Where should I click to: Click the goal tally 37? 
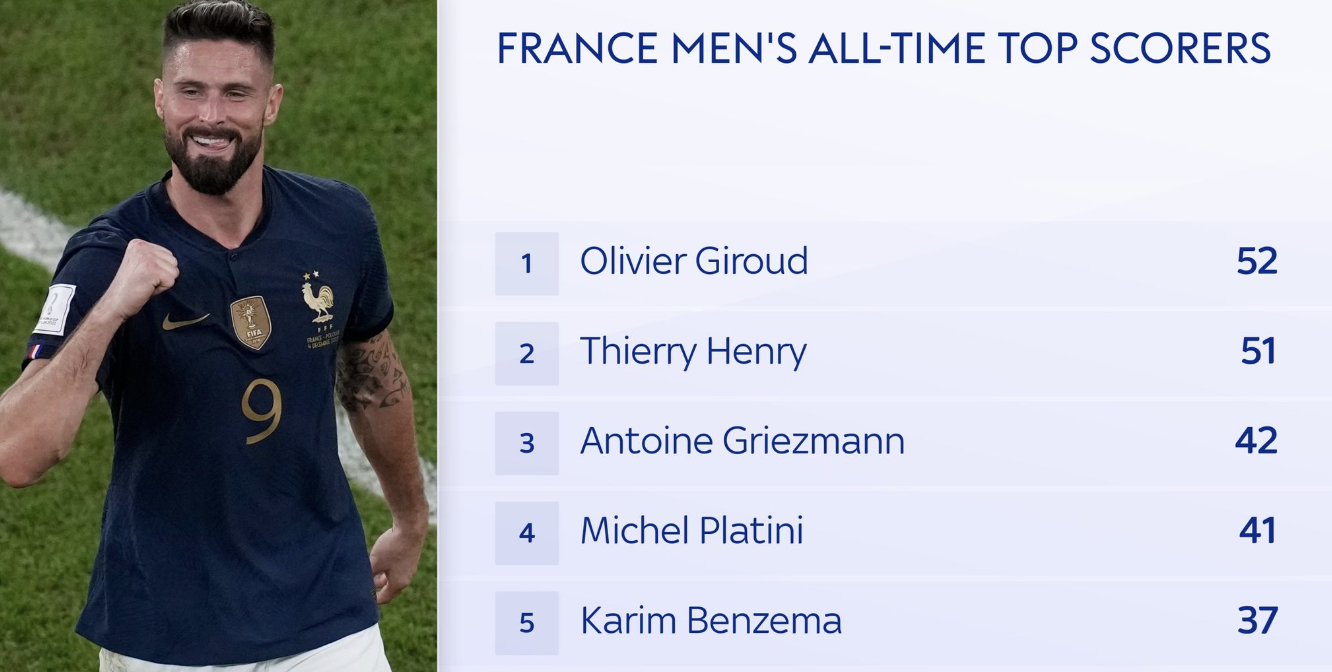click(x=1257, y=621)
